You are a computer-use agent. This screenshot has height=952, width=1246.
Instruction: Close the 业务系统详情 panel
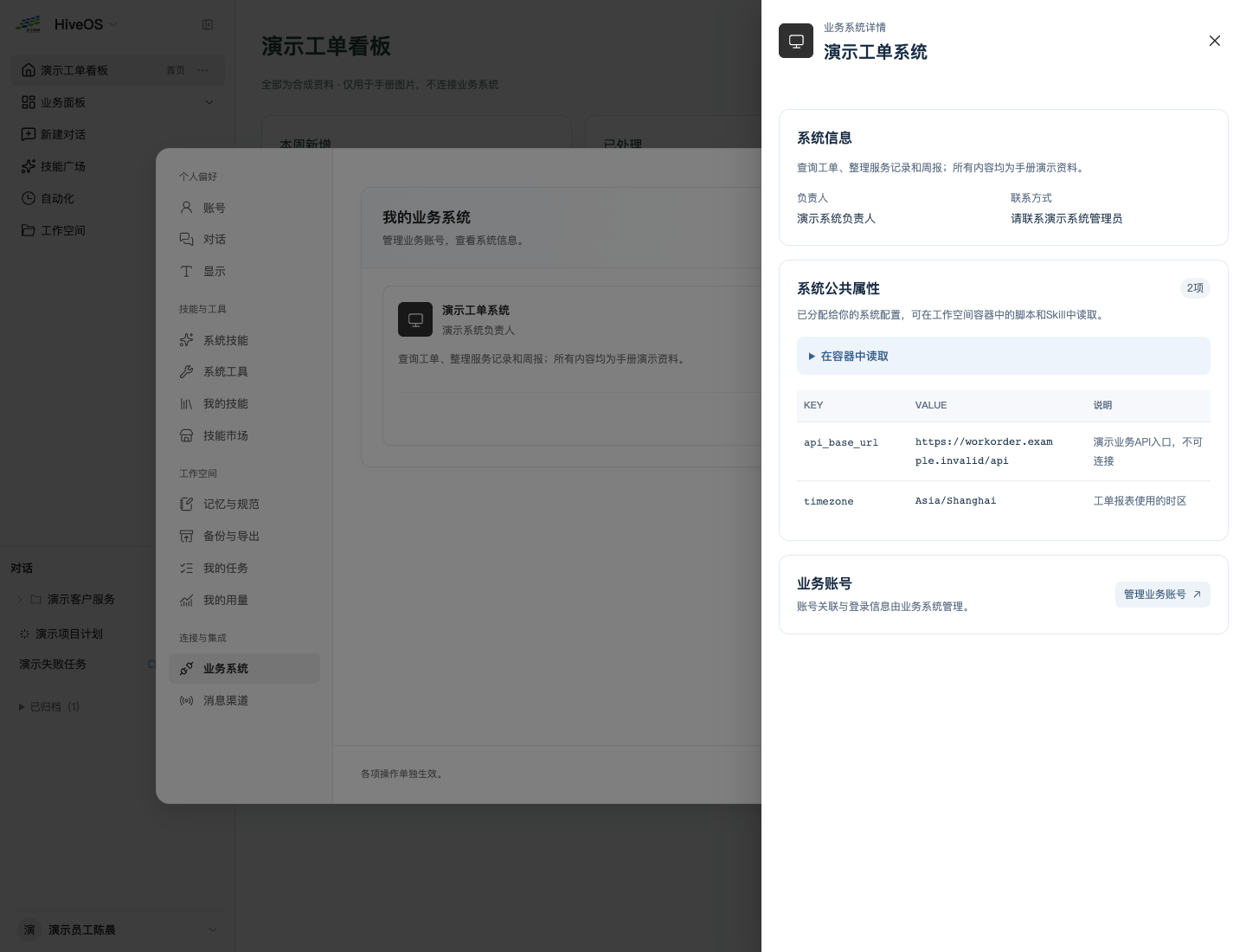[1215, 41]
